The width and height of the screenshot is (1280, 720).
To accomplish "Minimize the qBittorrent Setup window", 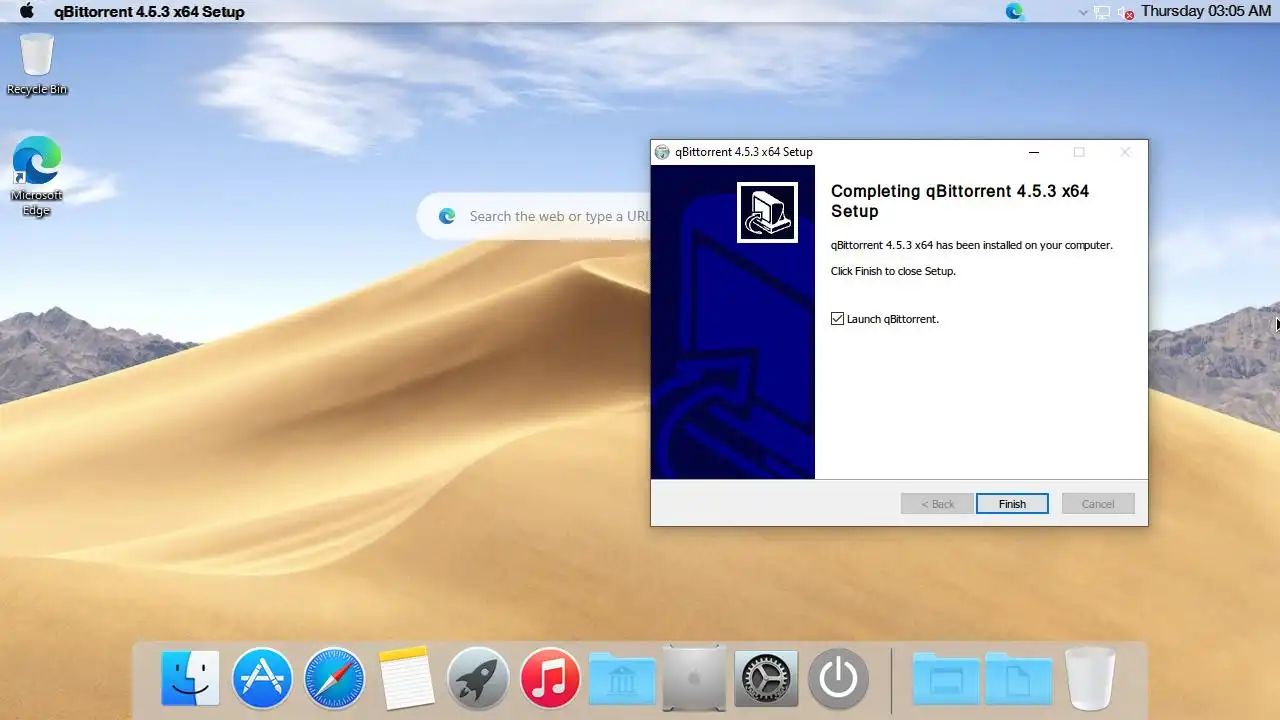I will [1034, 152].
